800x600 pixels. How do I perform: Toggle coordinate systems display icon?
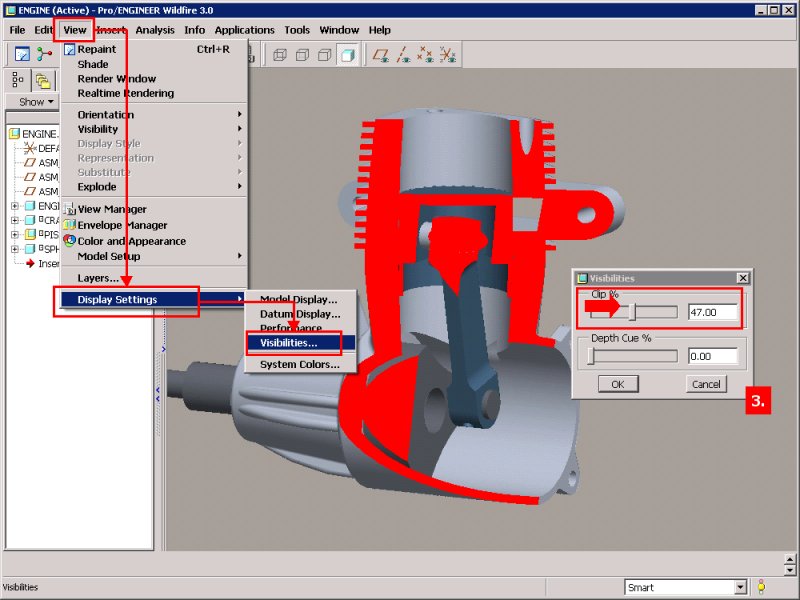(447, 55)
